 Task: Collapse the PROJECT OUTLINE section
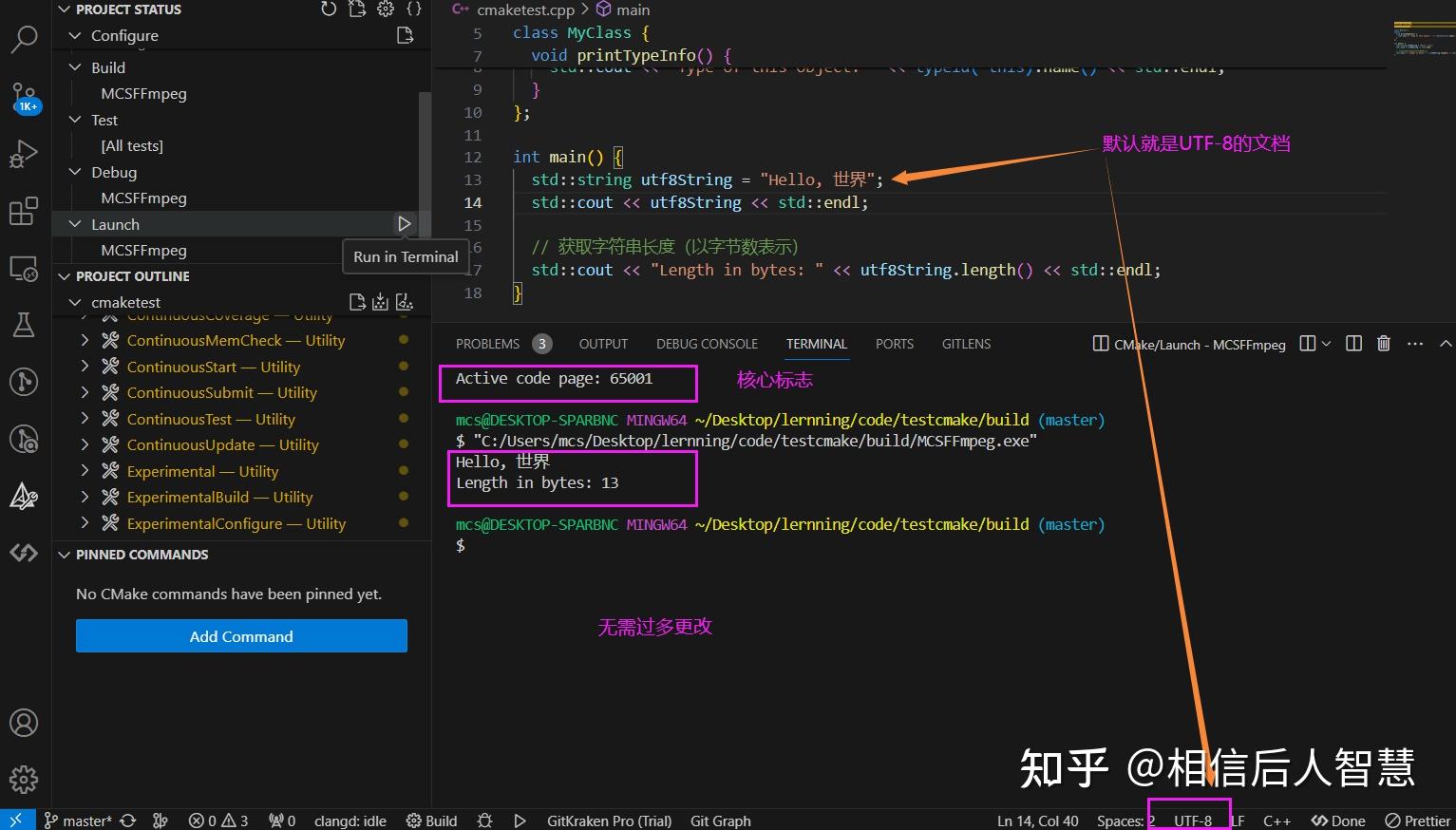64,275
